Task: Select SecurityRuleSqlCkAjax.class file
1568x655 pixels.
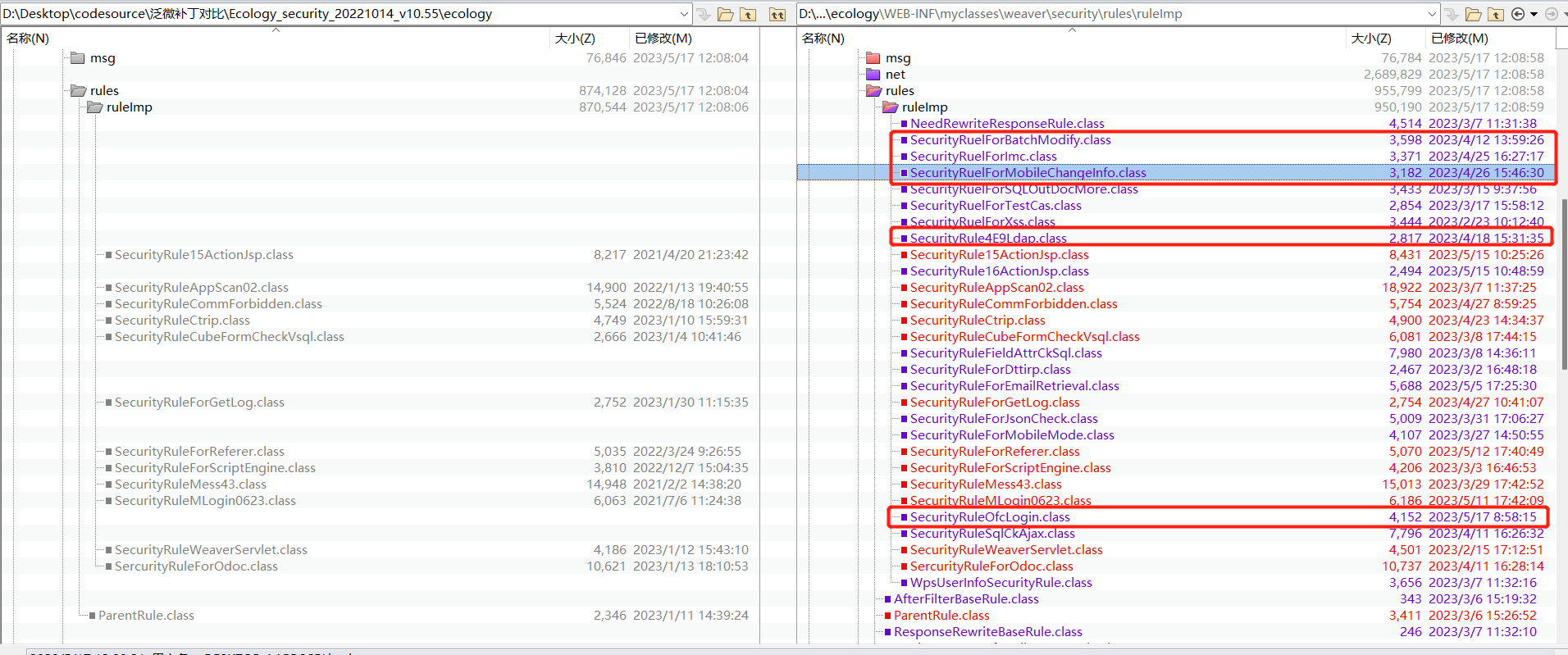Action: [x=992, y=534]
